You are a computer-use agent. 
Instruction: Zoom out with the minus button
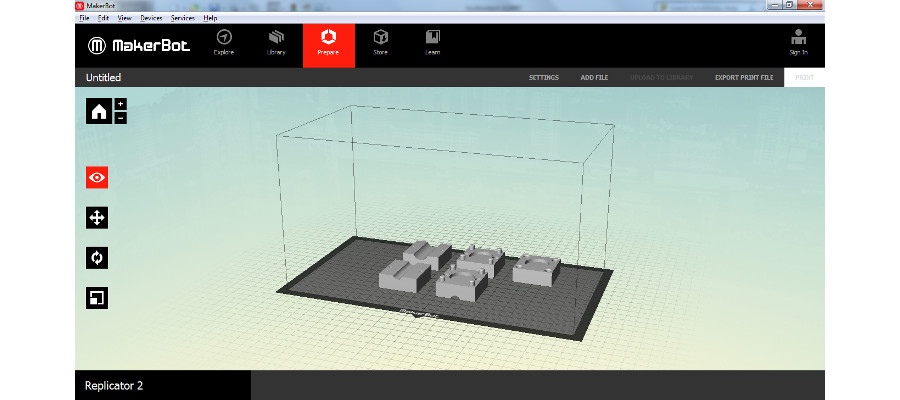pyautogui.click(x=121, y=118)
